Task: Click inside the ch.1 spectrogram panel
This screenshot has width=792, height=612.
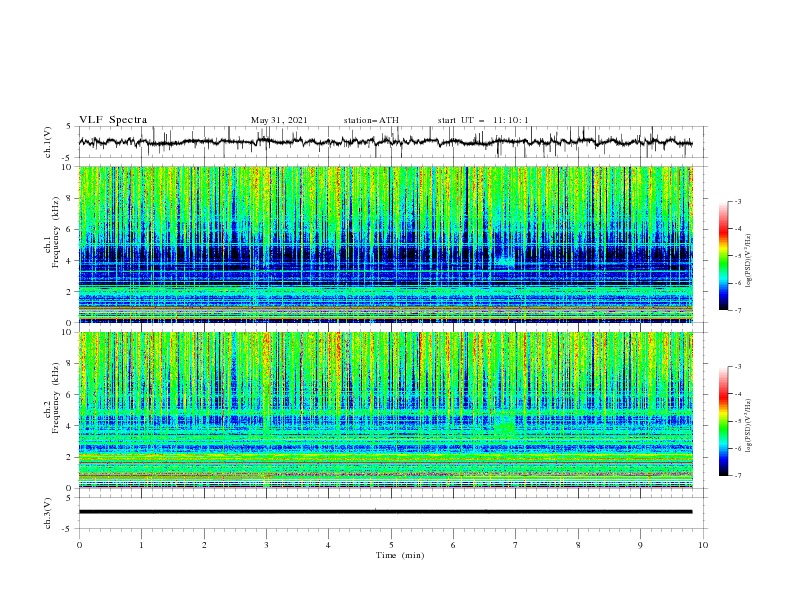Action: pos(386,244)
